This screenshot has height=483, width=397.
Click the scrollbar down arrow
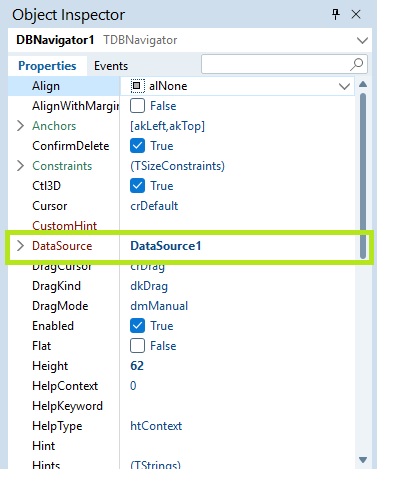[x=363, y=460]
